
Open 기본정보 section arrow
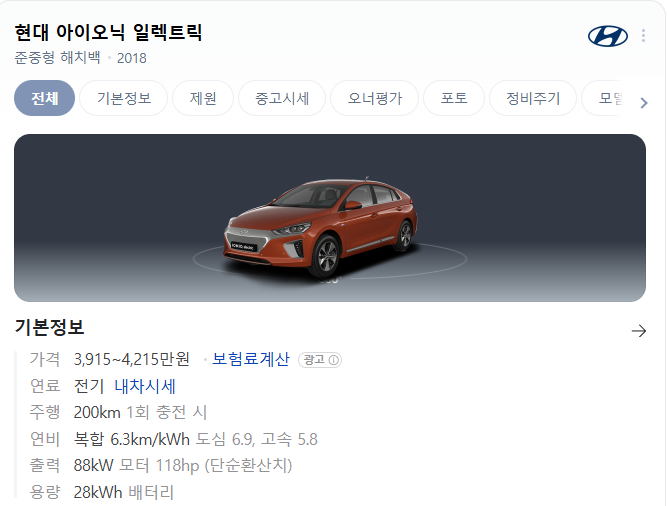(x=639, y=331)
